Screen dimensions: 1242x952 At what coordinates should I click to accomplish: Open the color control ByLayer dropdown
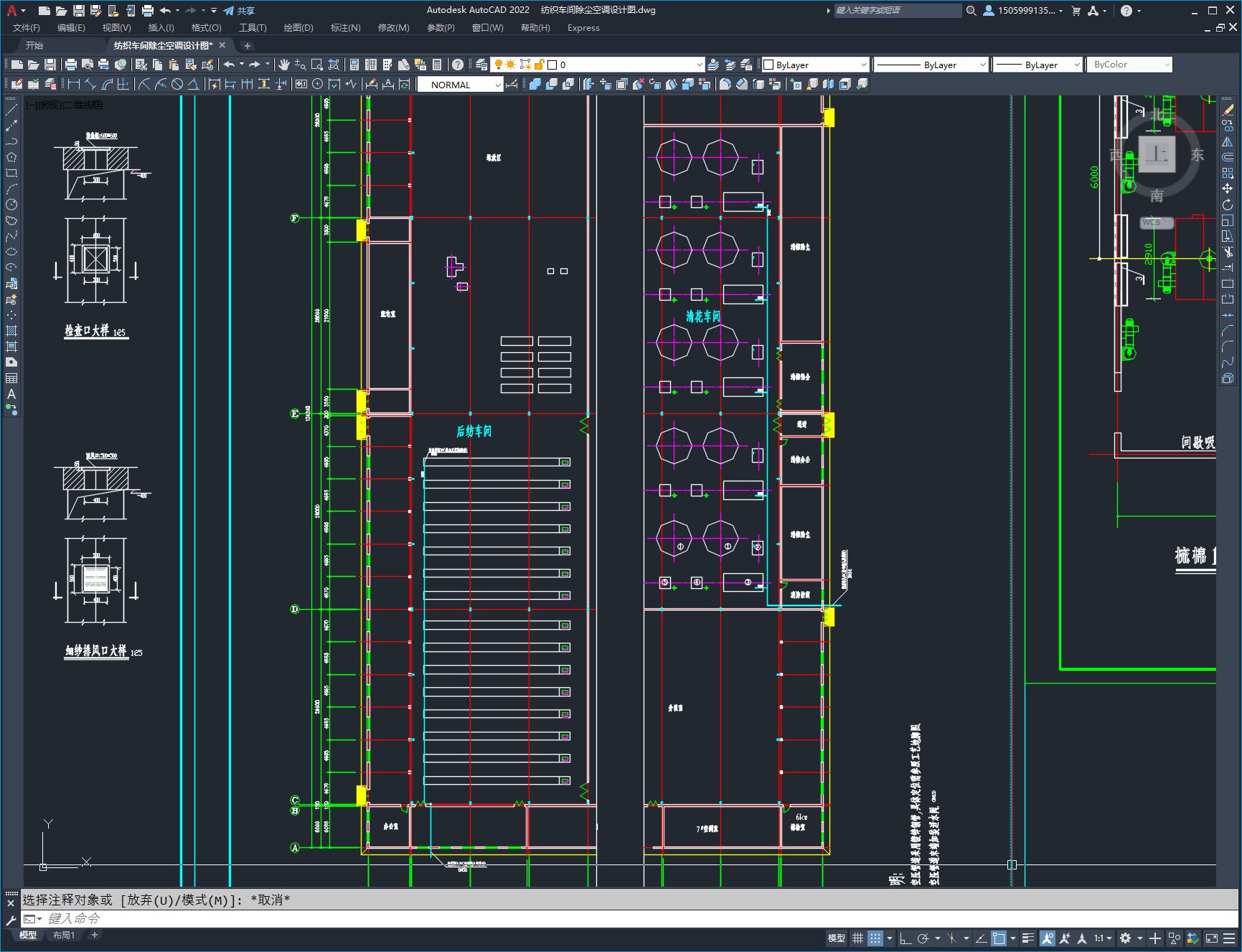coord(815,65)
